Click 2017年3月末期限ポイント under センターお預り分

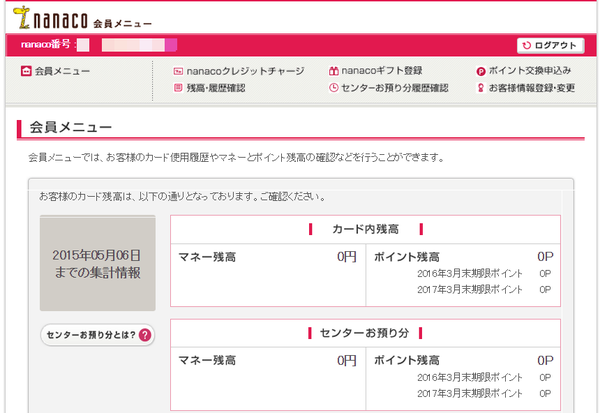click(x=484, y=393)
